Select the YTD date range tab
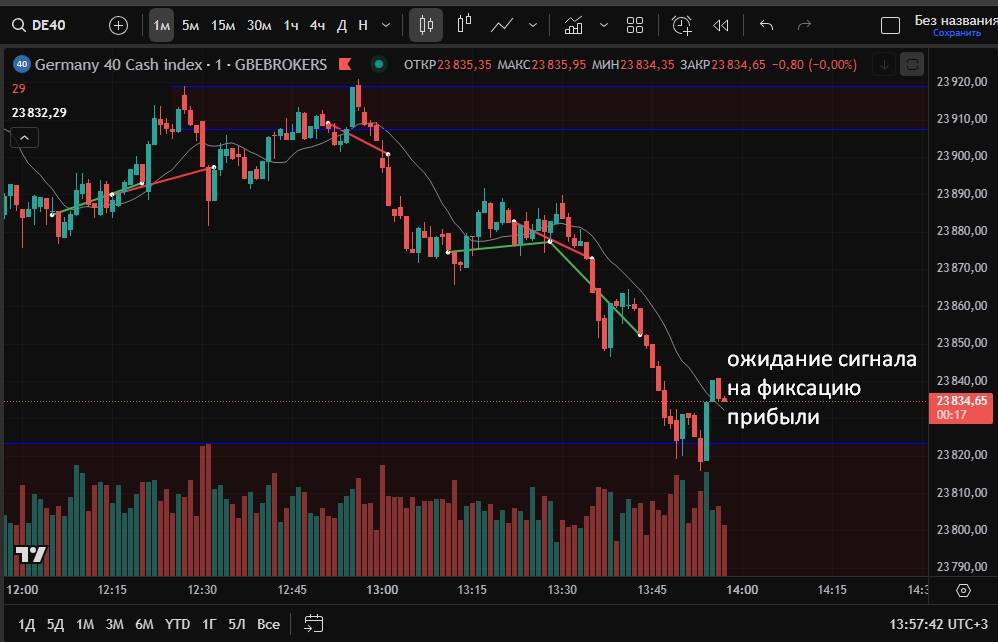998x642 pixels. [177, 624]
